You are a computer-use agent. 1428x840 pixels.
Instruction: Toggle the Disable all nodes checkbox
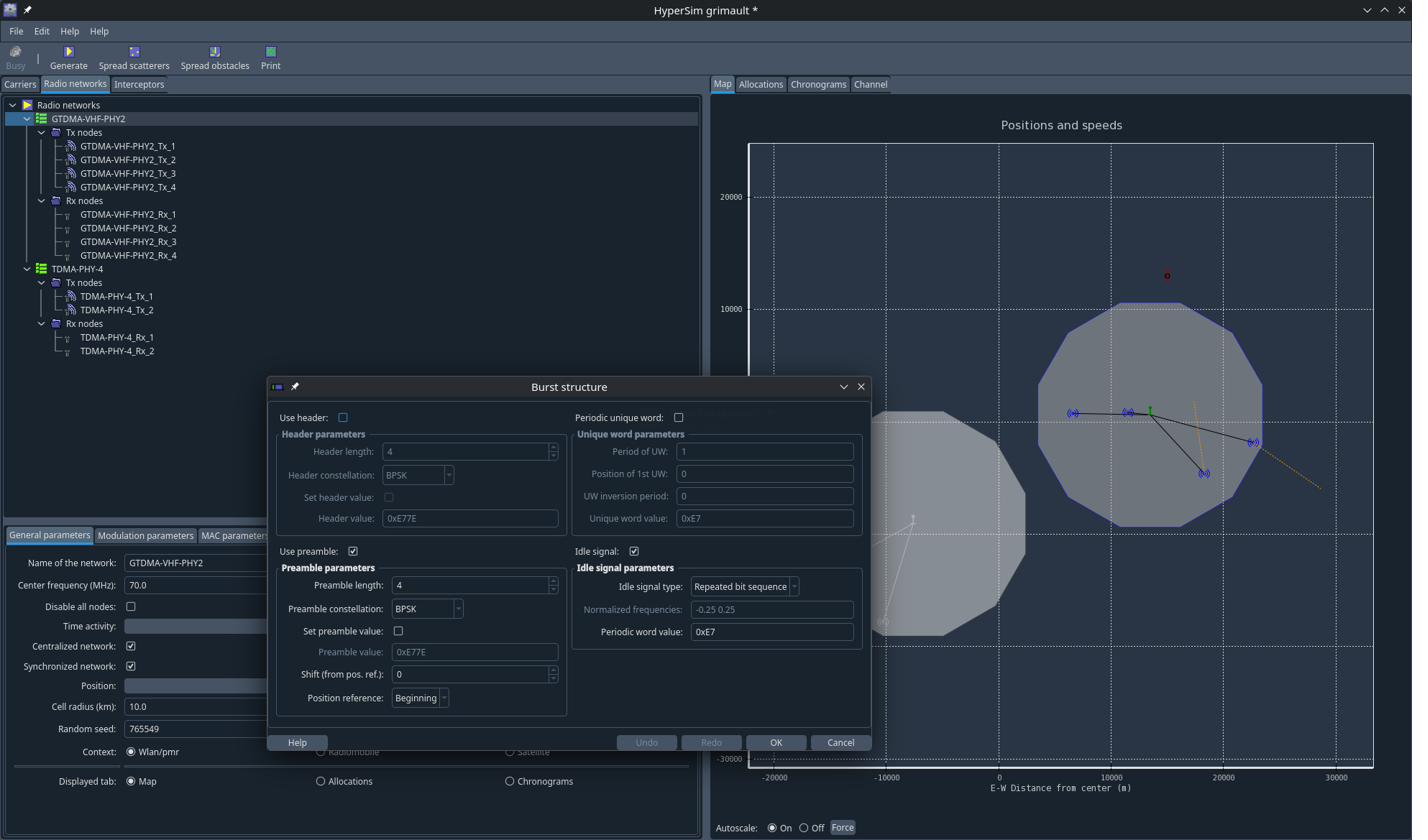tap(131, 607)
